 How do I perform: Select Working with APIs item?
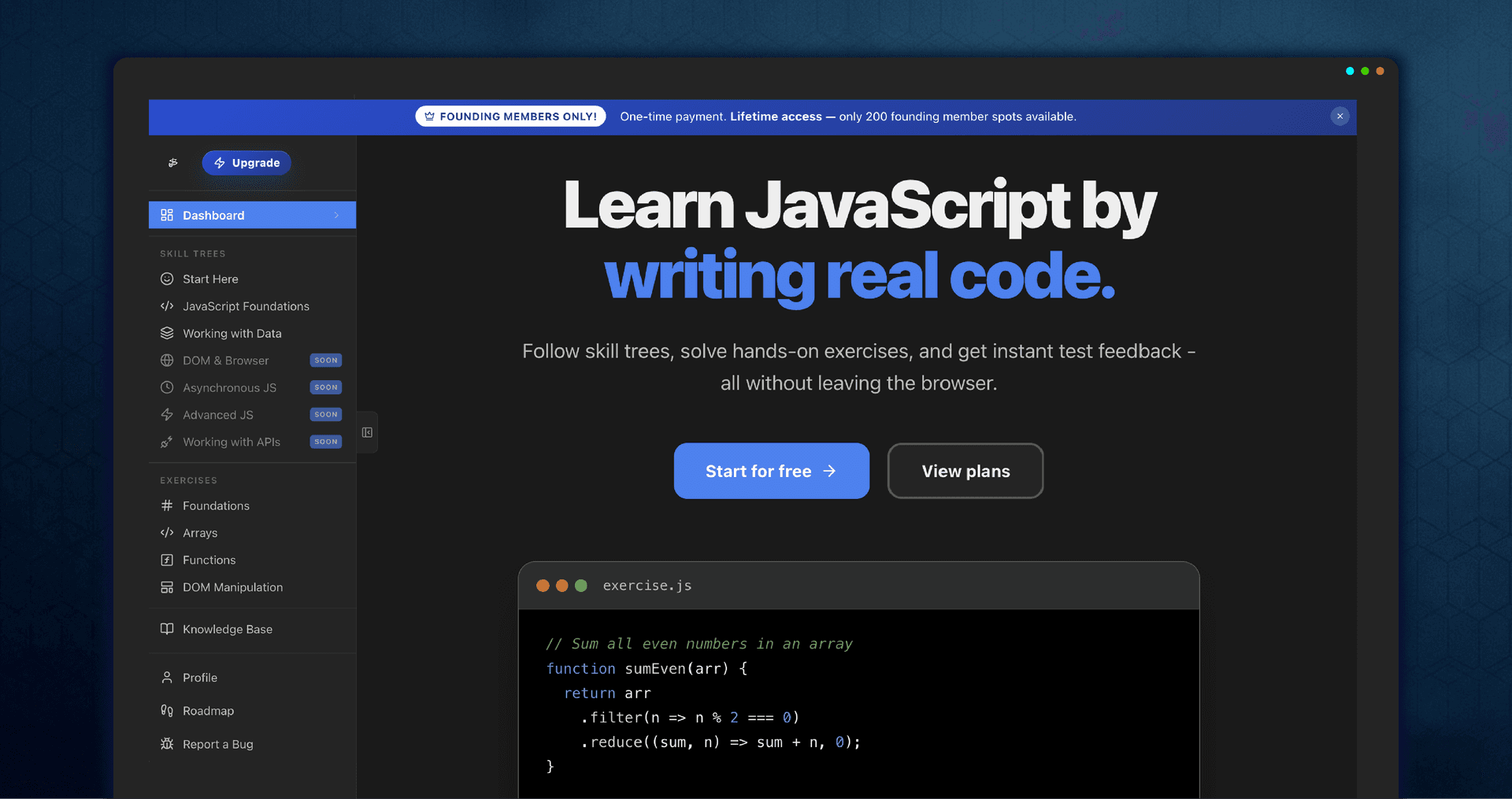pyautogui.click(x=252, y=442)
